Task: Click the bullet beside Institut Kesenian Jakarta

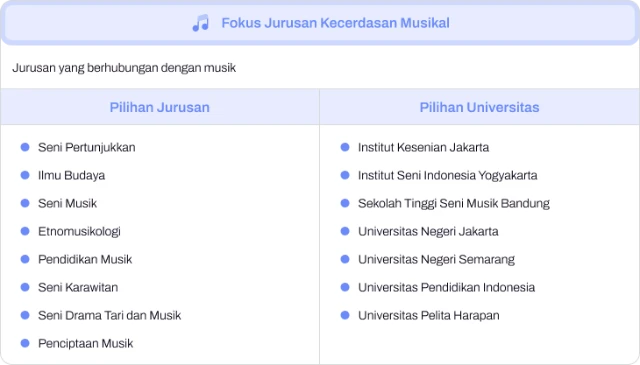Action: 345,147
